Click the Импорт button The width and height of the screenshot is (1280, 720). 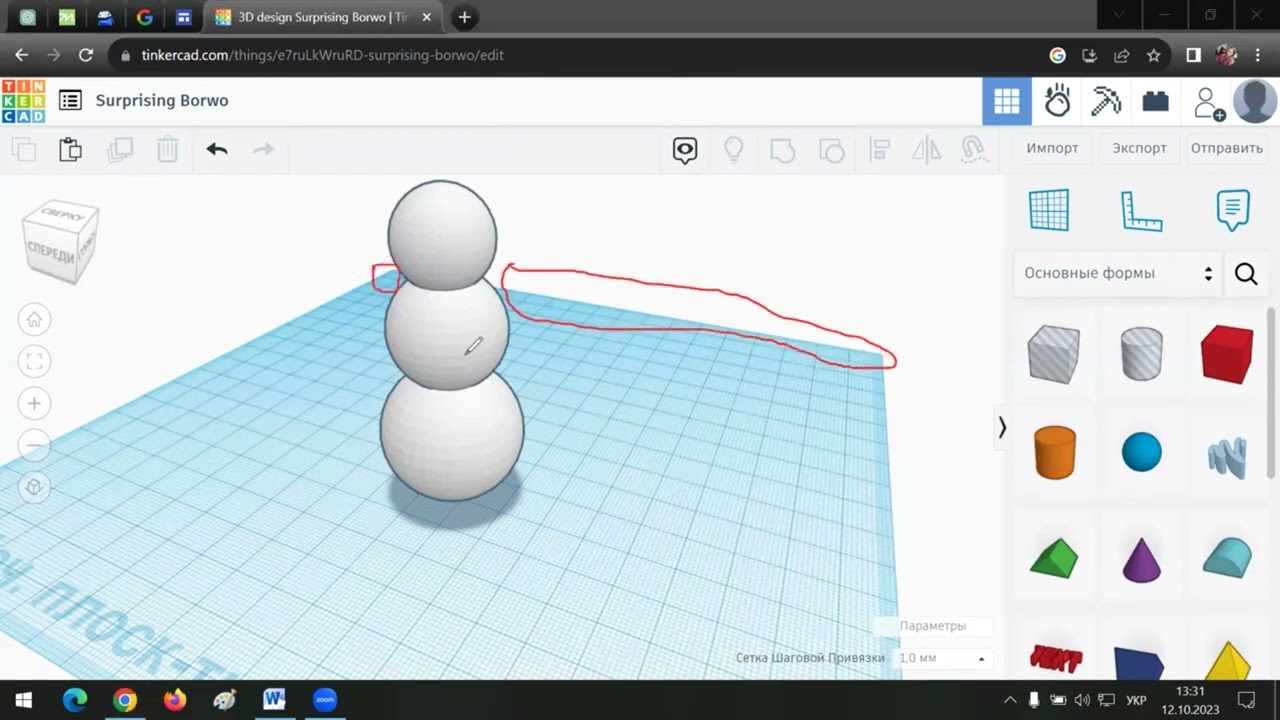tap(1052, 148)
